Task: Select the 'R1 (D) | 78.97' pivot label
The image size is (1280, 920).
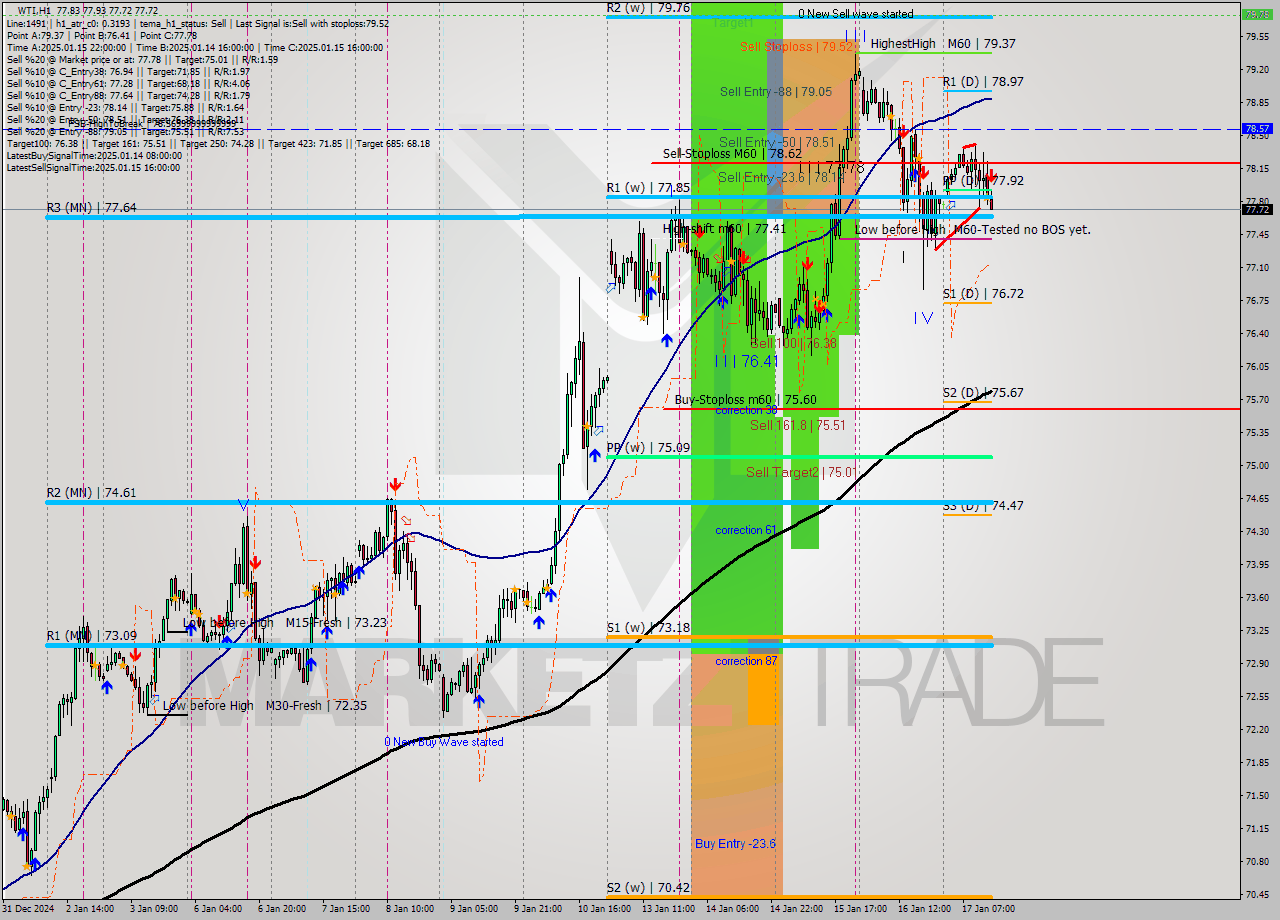Action: [983, 82]
